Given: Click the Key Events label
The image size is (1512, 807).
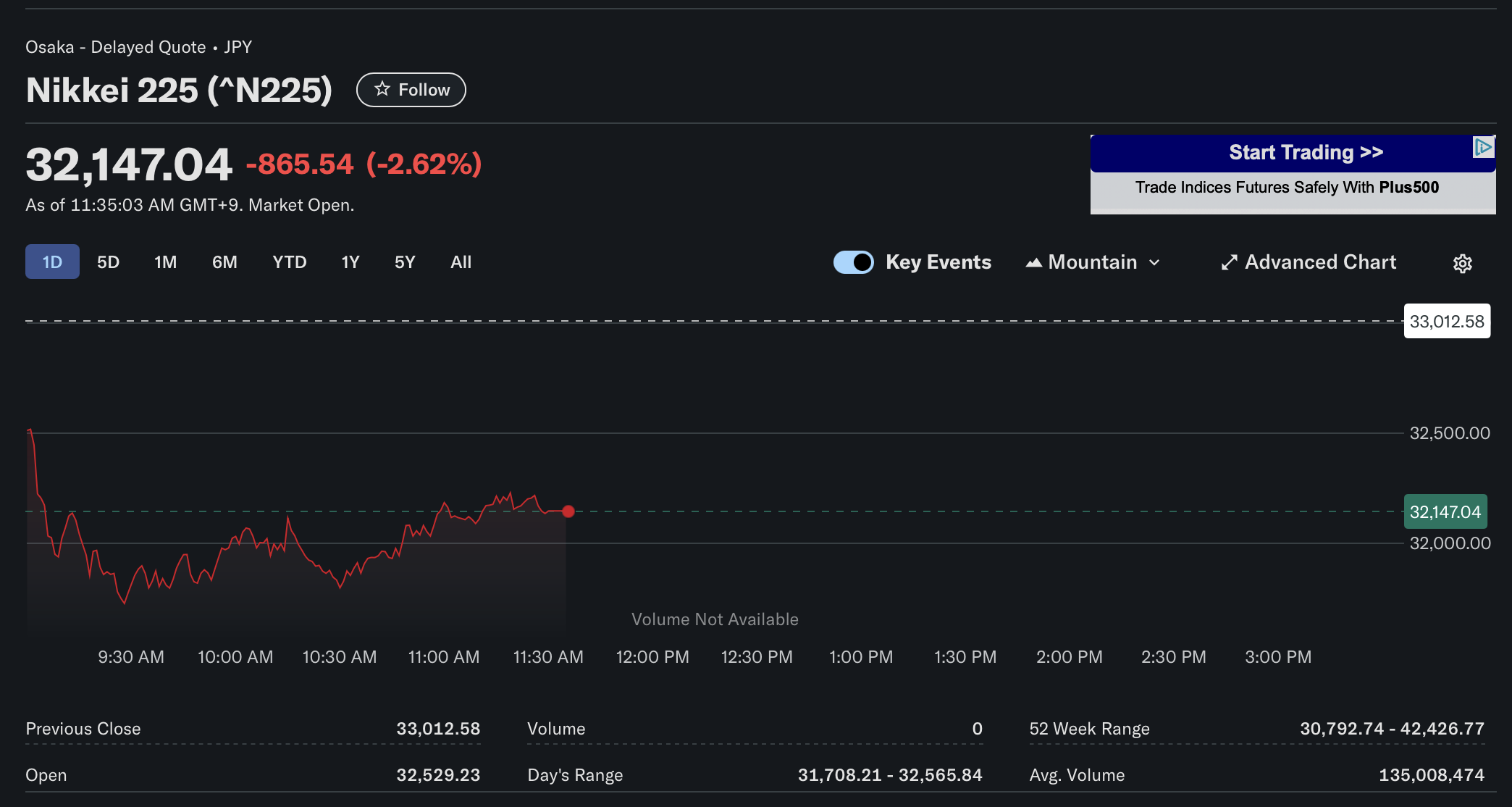Looking at the screenshot, I should pyautogui.click(x=938, y=262).
